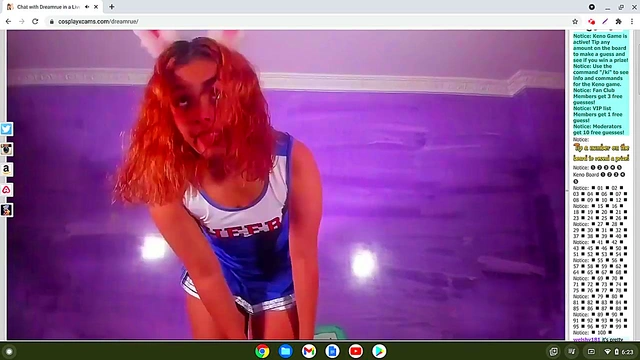The width and height of the screenshot is (640, 360).
Task: Click the keyboard icon in system tray
Action: [x=591, y=351]
